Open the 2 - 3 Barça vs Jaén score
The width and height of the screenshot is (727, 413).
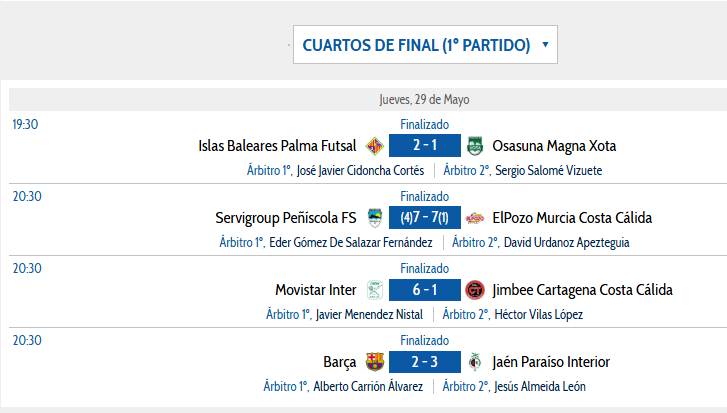pos(425,362)
